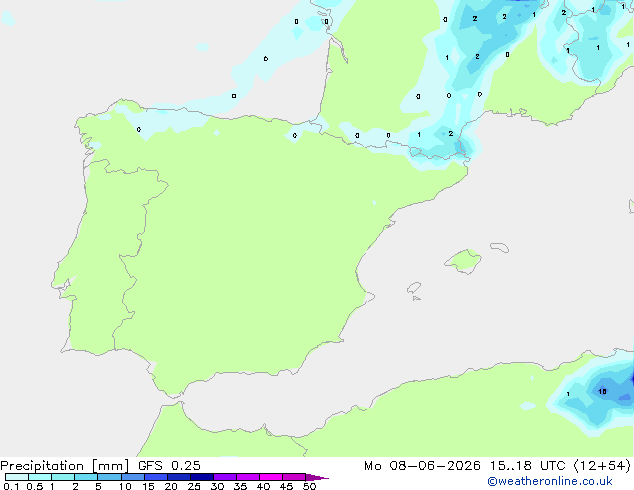Click the above-50 legend arrow tip
Image resolution: width=634 pixels, height=490 pixels.
317,477
